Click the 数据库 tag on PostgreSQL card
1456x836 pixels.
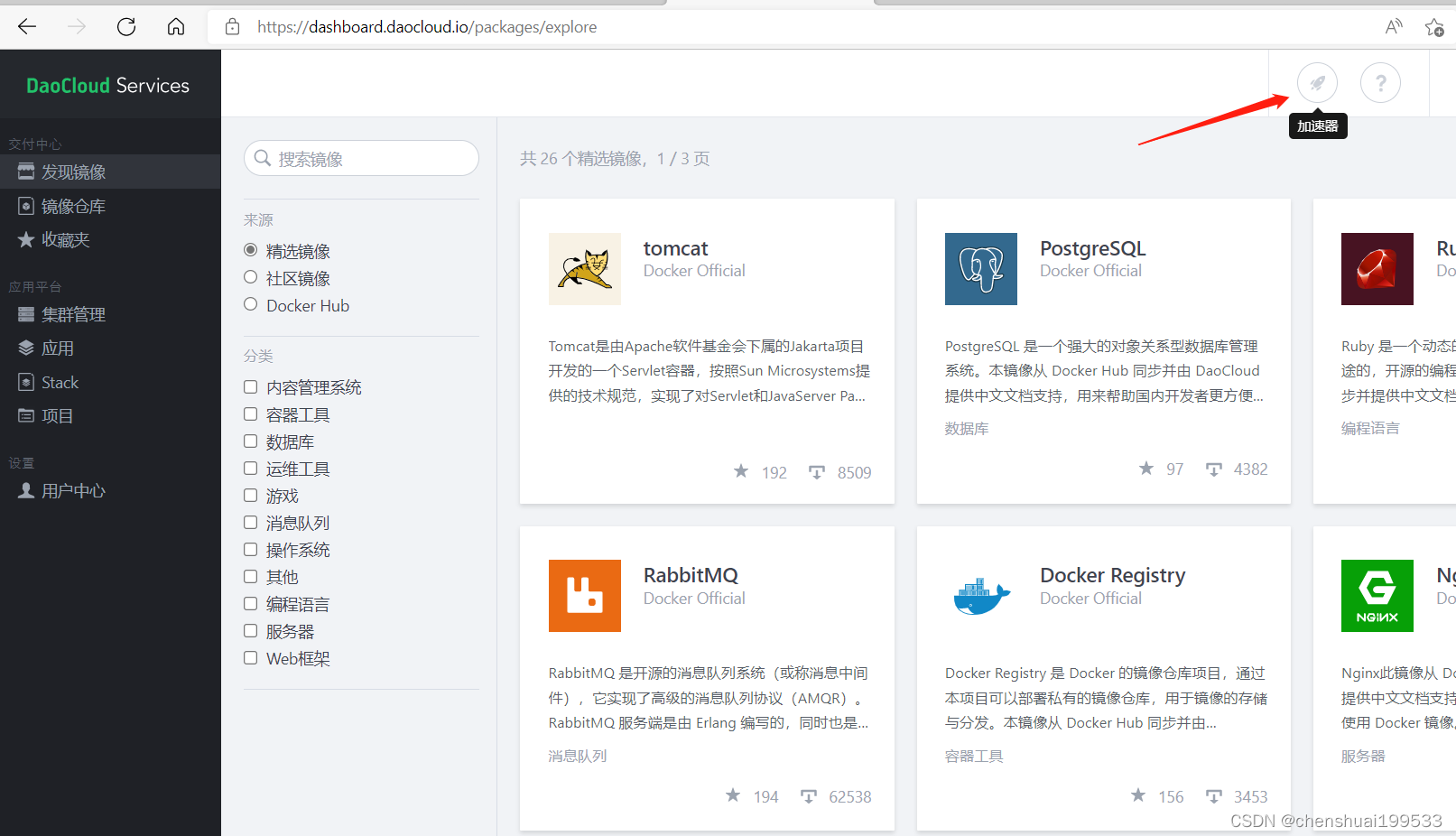(x=967, y=428)
